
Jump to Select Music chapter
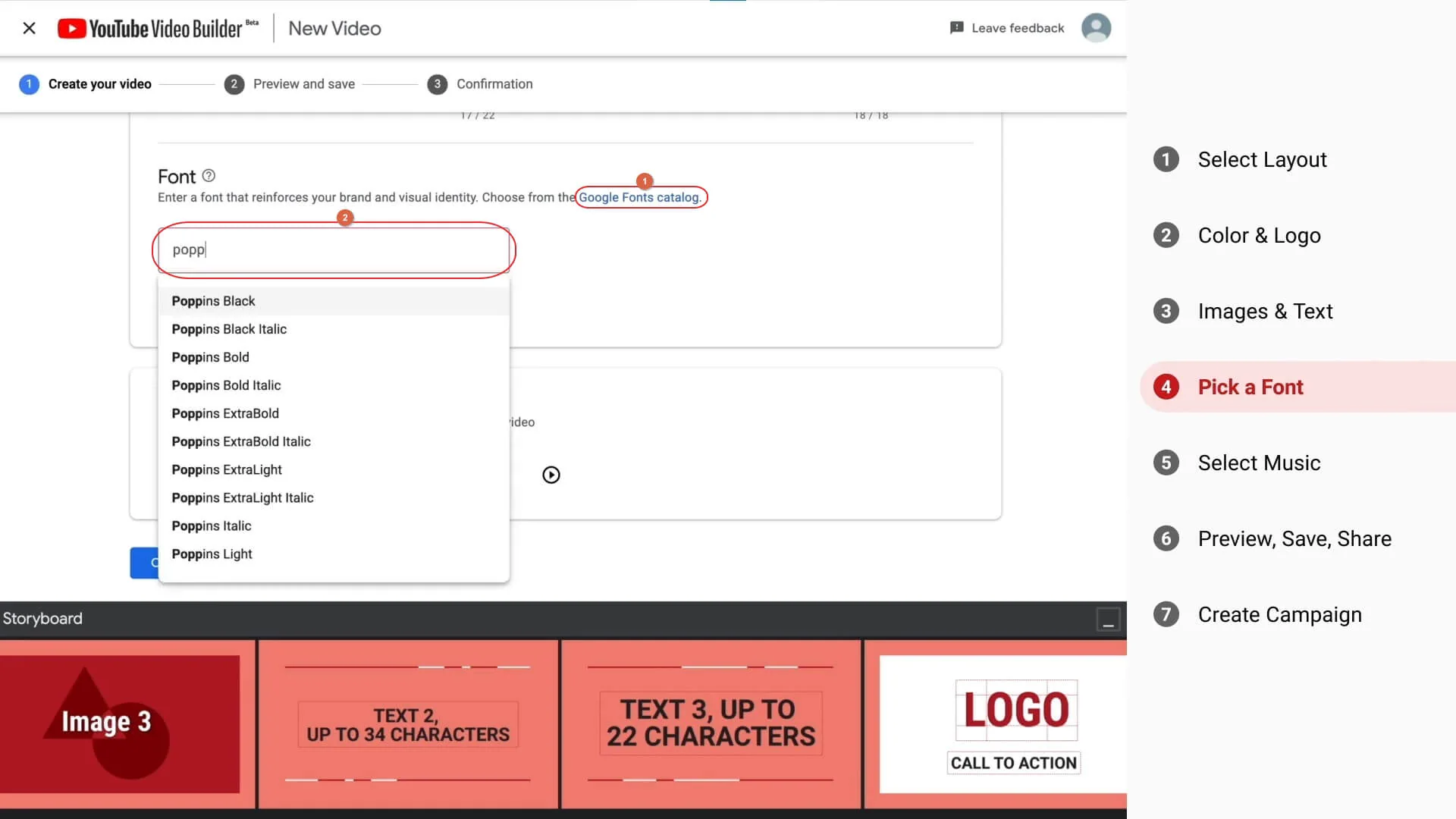(x=1259, y=463)
